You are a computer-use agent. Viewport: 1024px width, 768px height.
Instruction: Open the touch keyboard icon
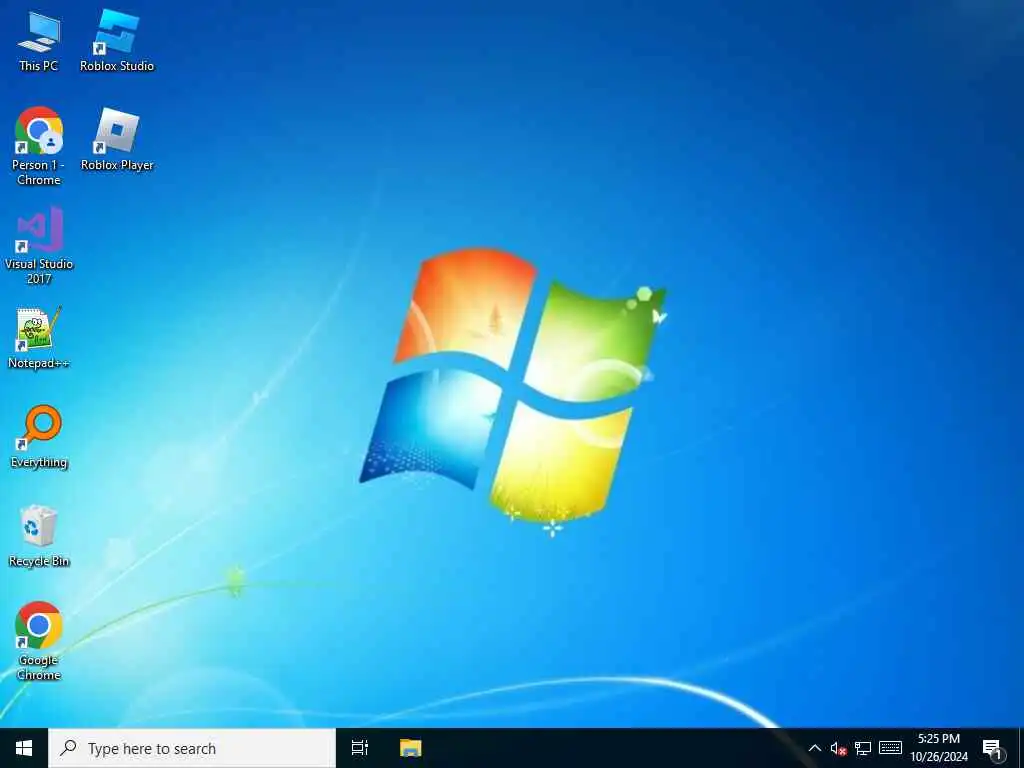point(890,748)
